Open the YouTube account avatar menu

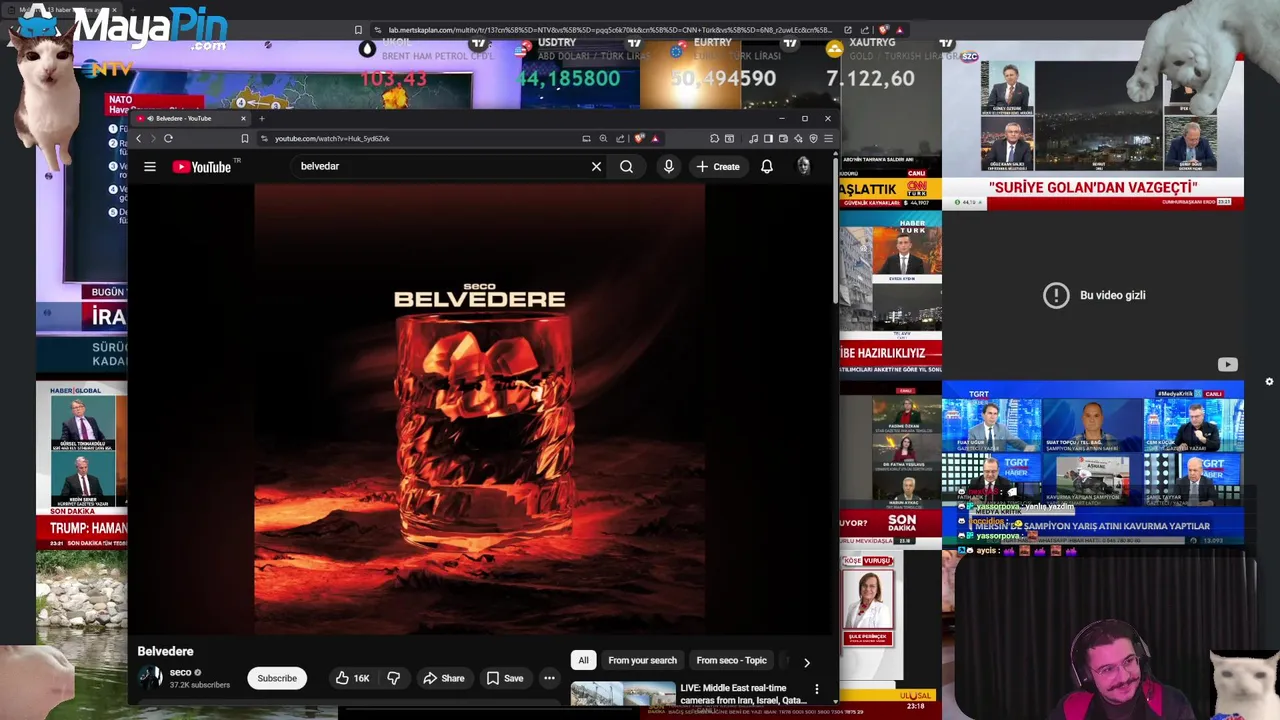[803, 167]
